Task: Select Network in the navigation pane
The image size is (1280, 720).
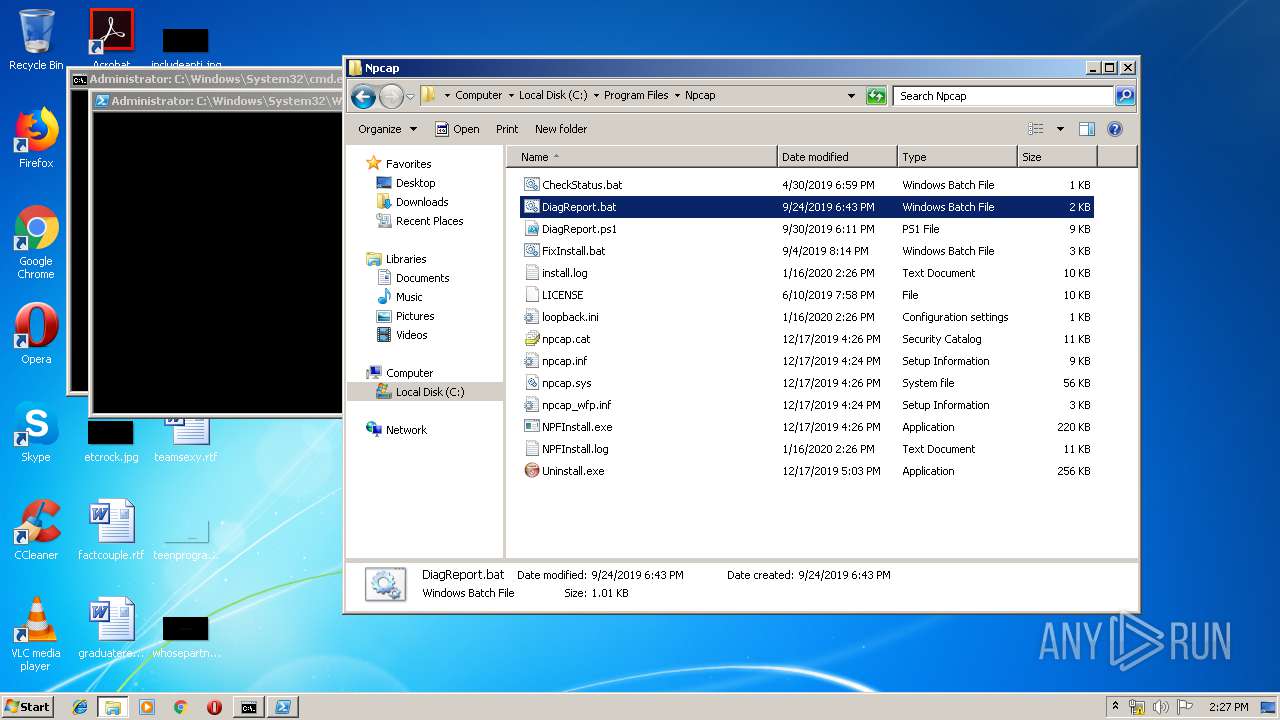Action: point(396,430)
